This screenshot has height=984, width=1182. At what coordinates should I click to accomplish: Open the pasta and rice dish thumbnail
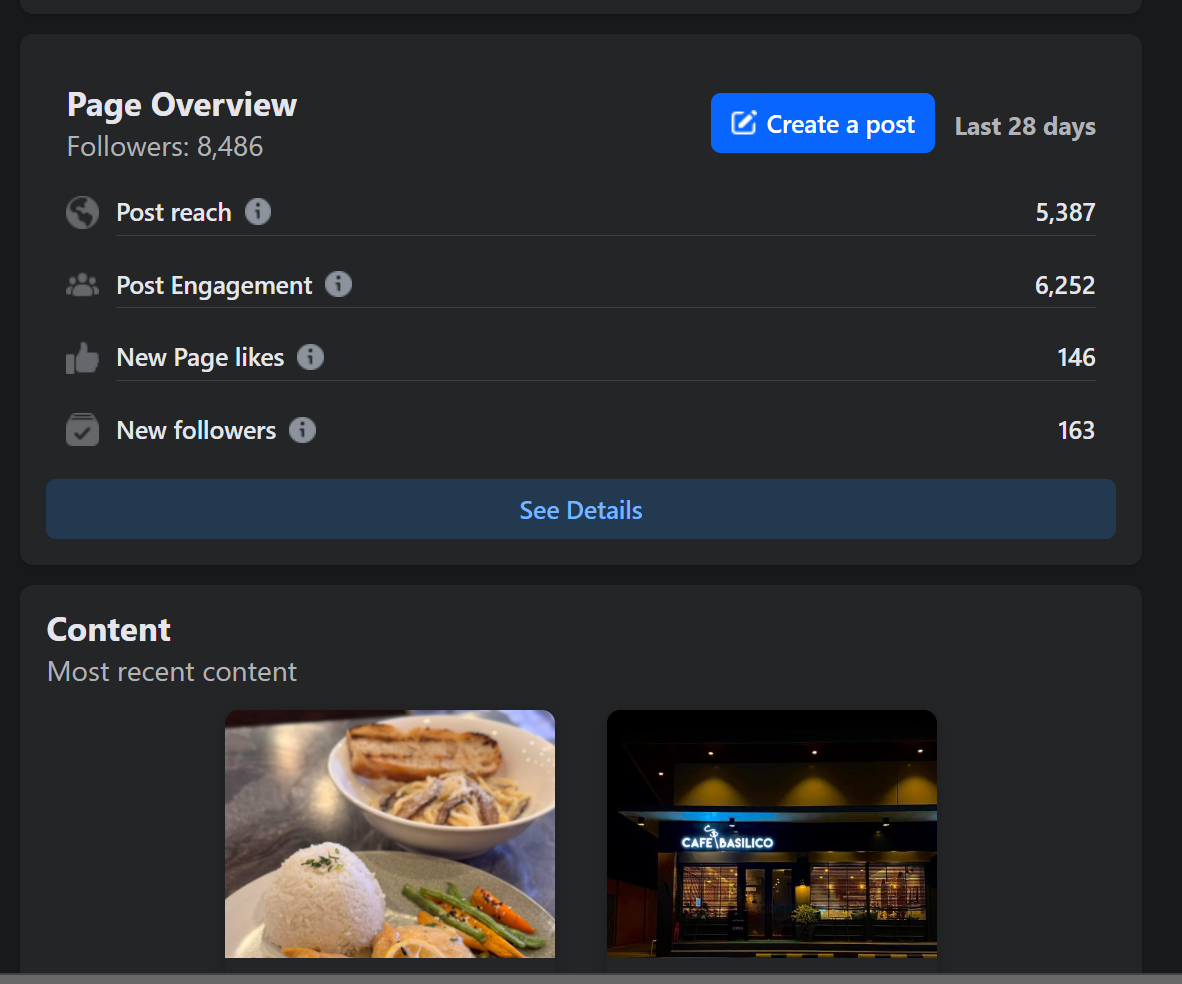click(390, 834)
